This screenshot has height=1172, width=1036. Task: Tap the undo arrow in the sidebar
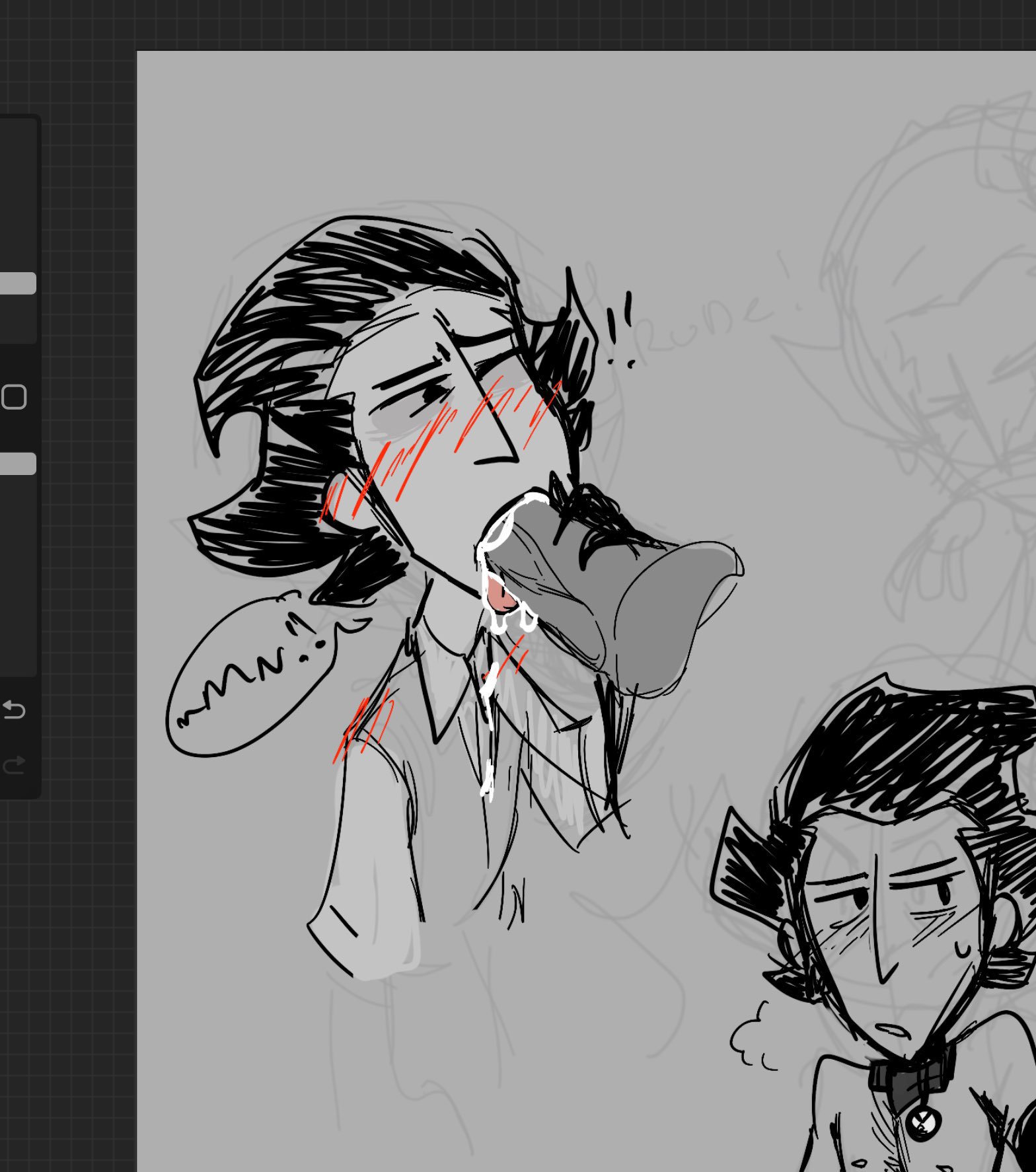(15, 710)
